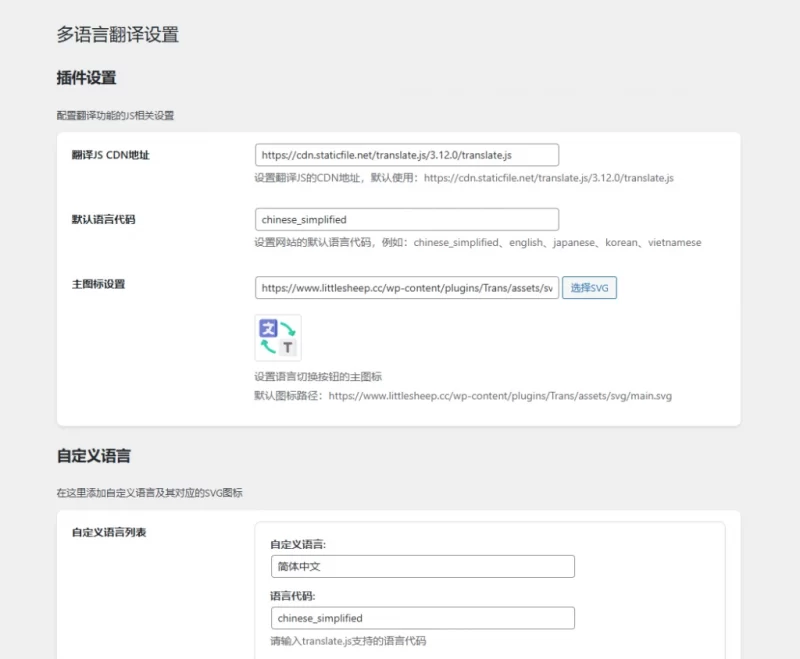The width and height of the screenshot is (800, 659).
Task: Click the 多语言翻译设置 page title
Action: 118,34
